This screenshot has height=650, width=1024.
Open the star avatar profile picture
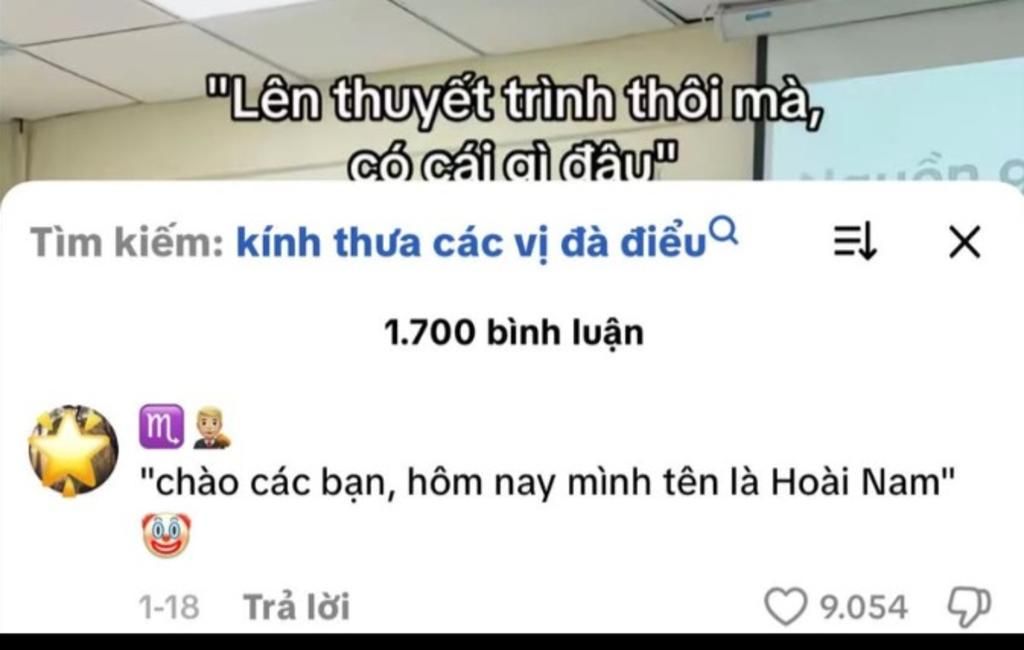pos(73,451)
